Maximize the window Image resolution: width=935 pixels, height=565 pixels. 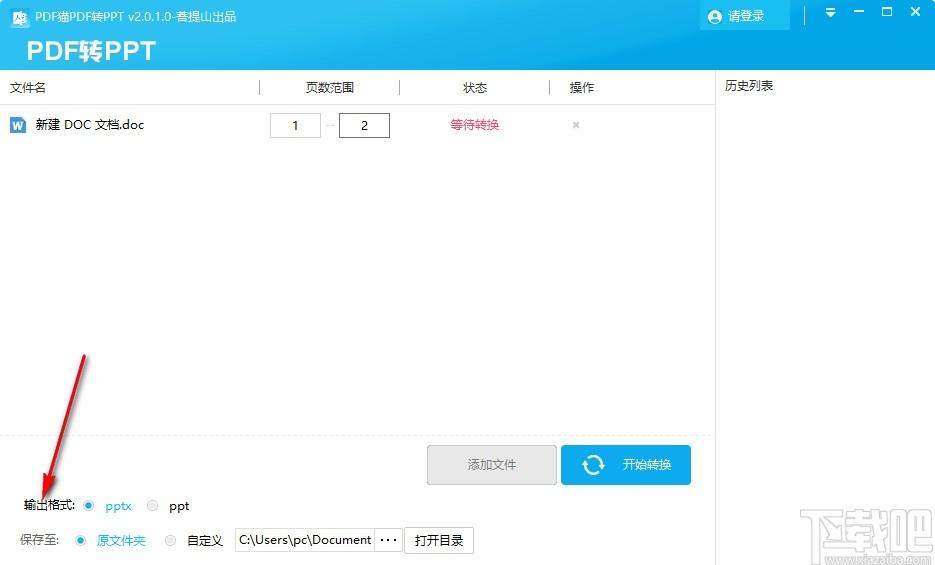pyautogui.click(x=887, y=12)
